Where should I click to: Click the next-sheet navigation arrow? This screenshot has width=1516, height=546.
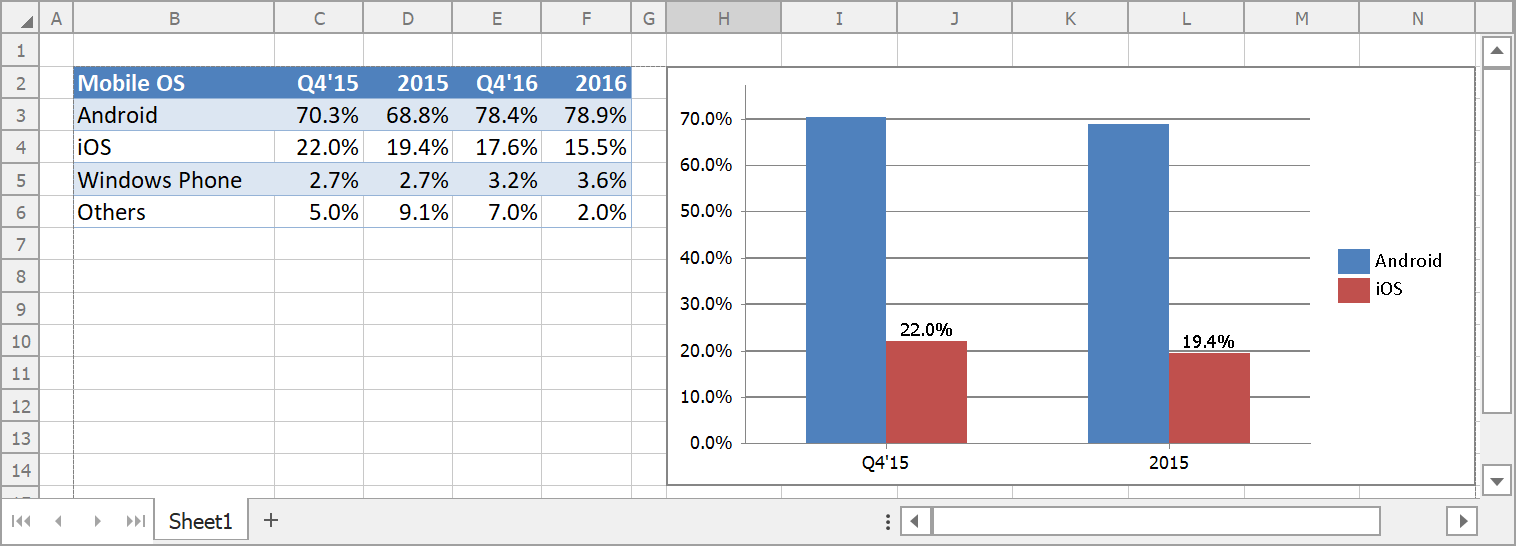pyautogui.click(x=97, y=521)
